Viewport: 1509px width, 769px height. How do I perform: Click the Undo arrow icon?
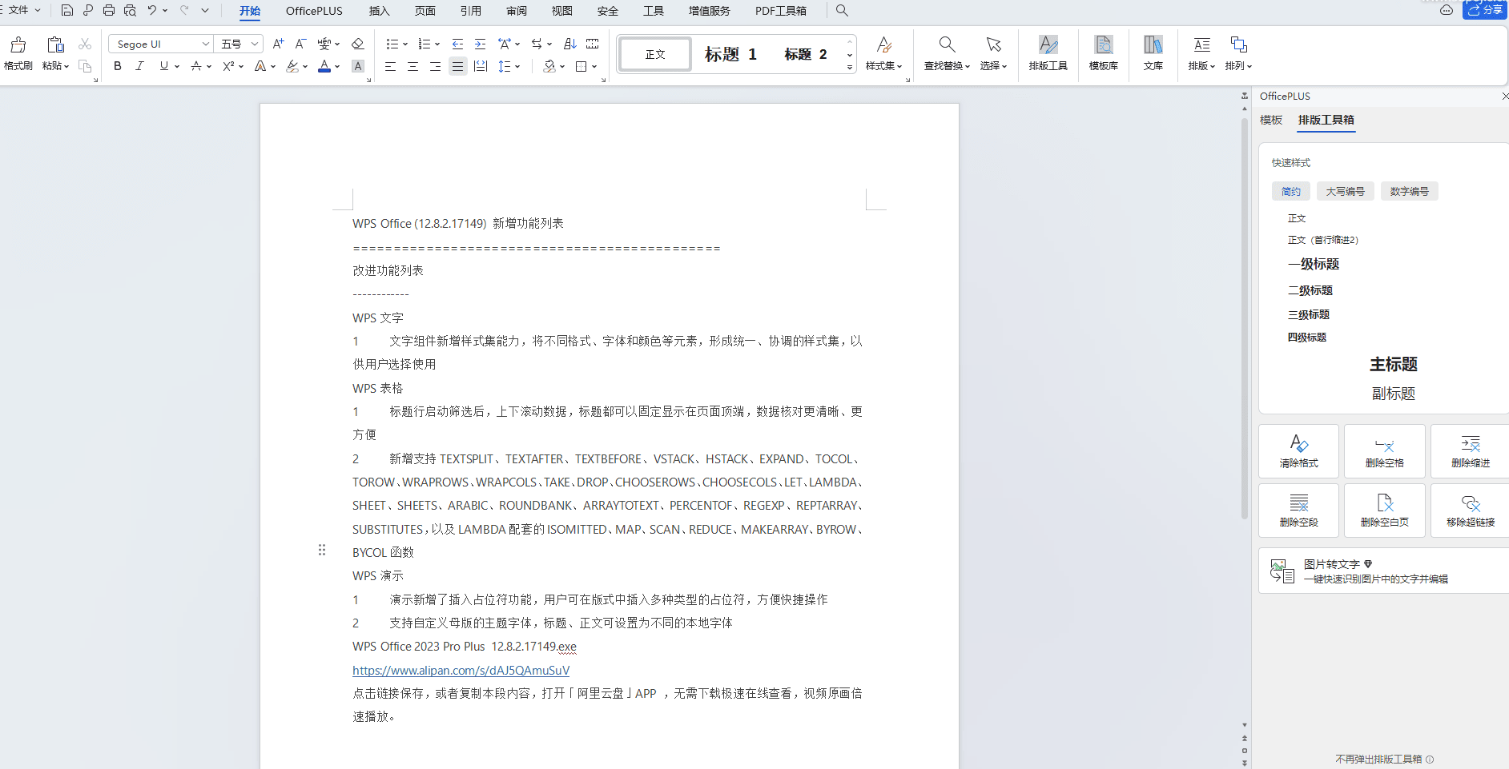tap(151, 10)
